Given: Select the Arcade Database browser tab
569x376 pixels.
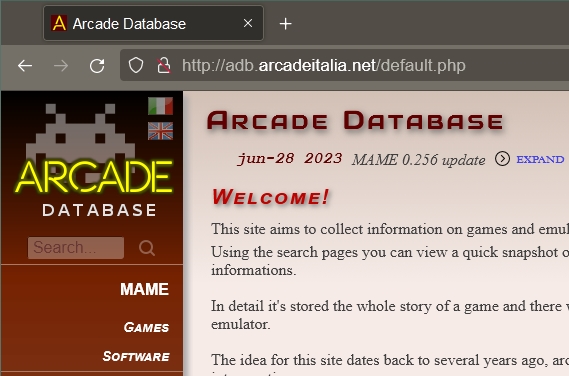Looking at the screenshot, I should [x=153, y=24].
